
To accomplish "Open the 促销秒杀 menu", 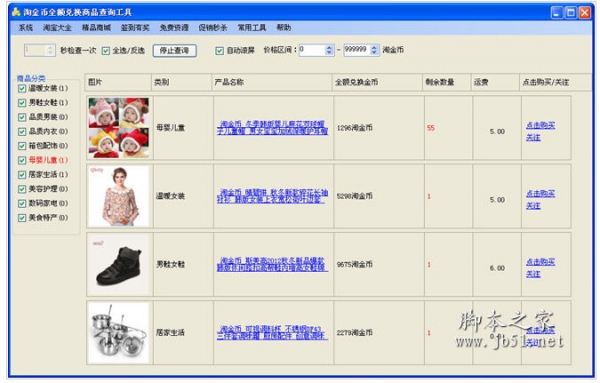I will (x=213, y=28).
